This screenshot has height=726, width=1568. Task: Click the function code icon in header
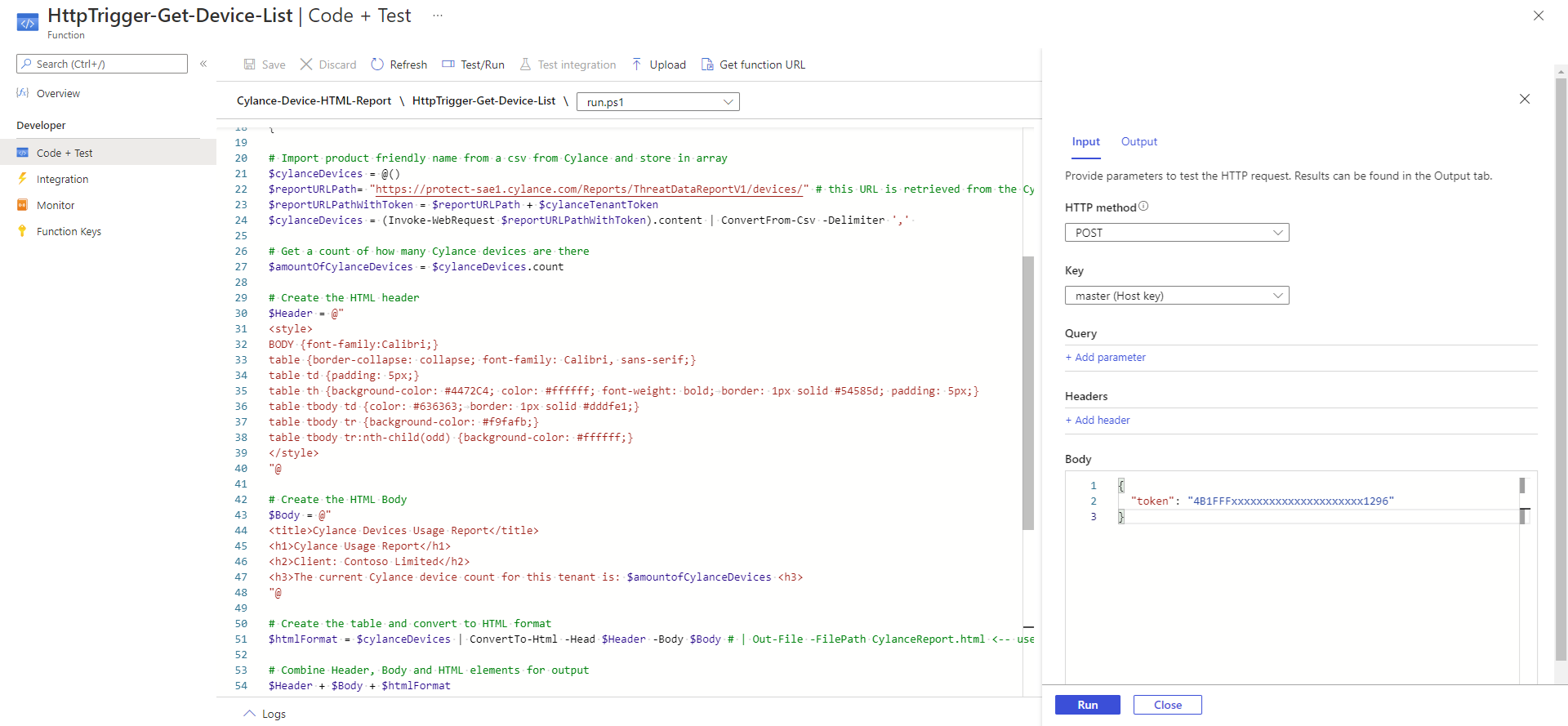(28, 23)
